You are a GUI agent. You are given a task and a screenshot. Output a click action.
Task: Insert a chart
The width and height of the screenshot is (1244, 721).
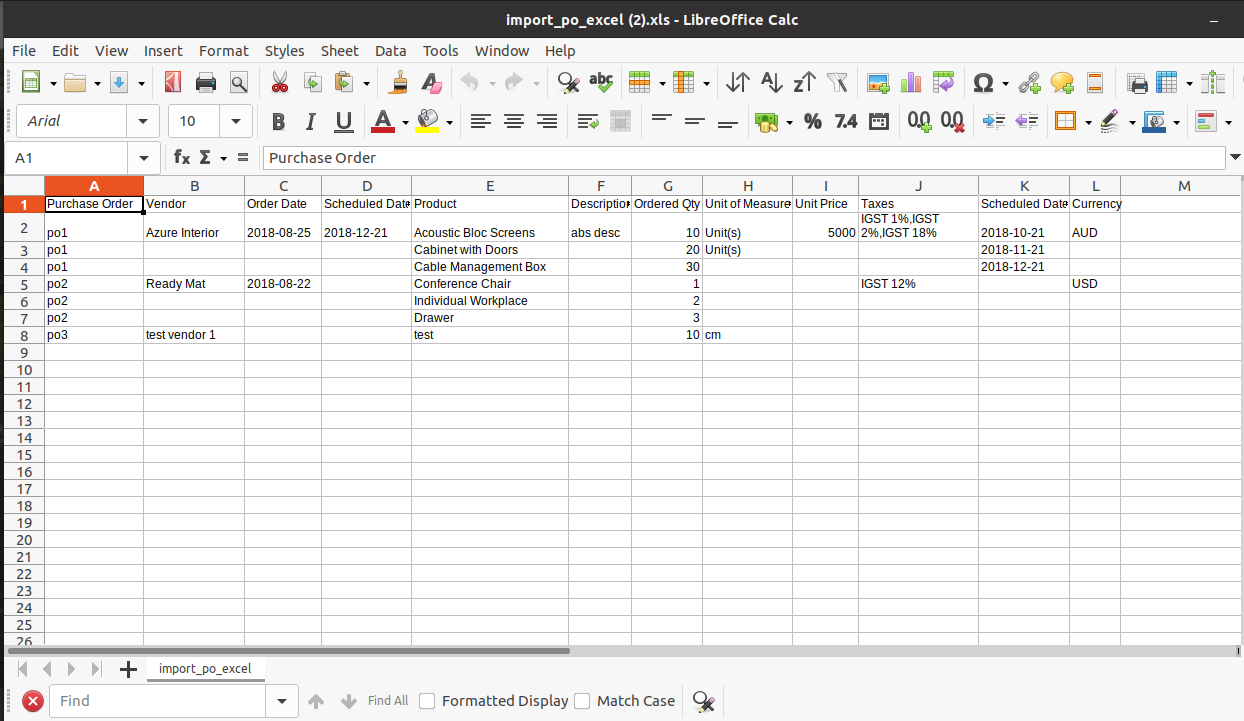coord(911,82)
